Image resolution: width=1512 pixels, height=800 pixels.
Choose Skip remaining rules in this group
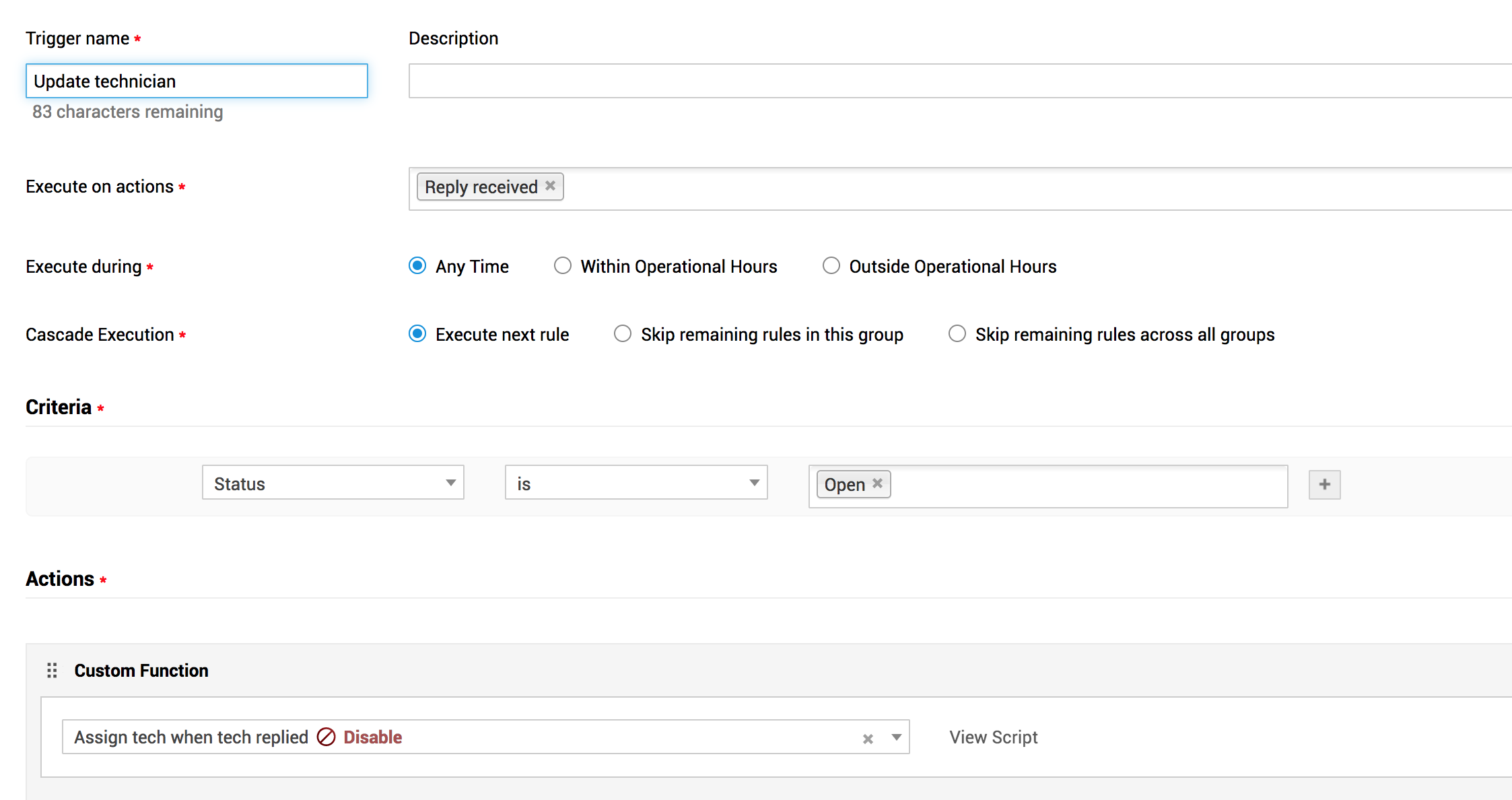[x=623, y=334]
